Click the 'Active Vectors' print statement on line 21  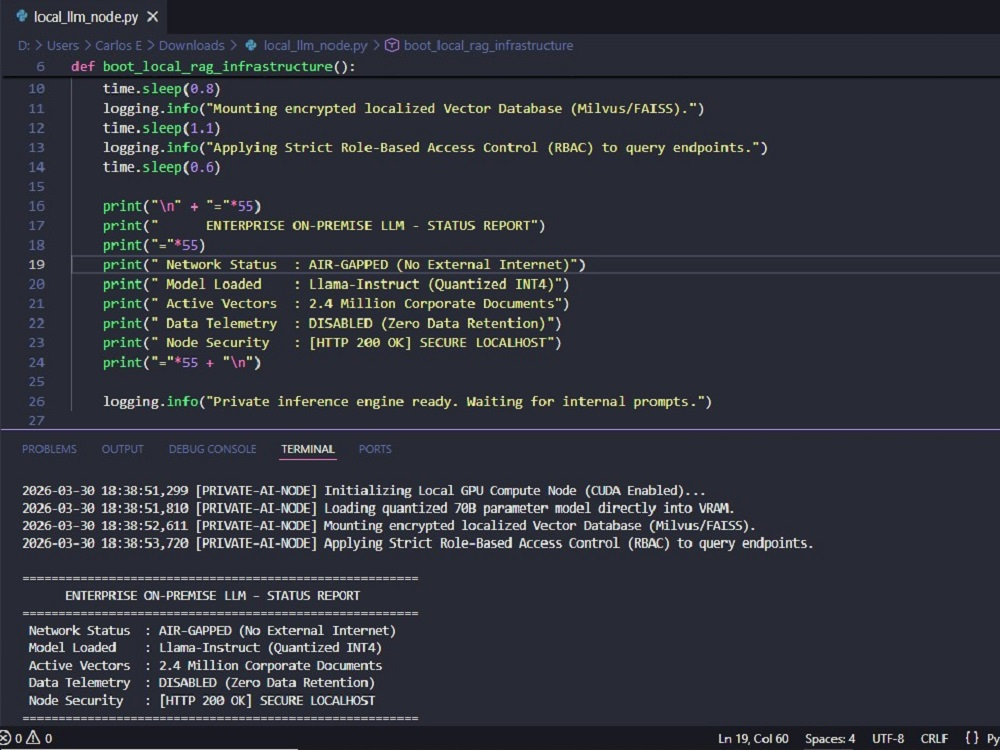336,304
